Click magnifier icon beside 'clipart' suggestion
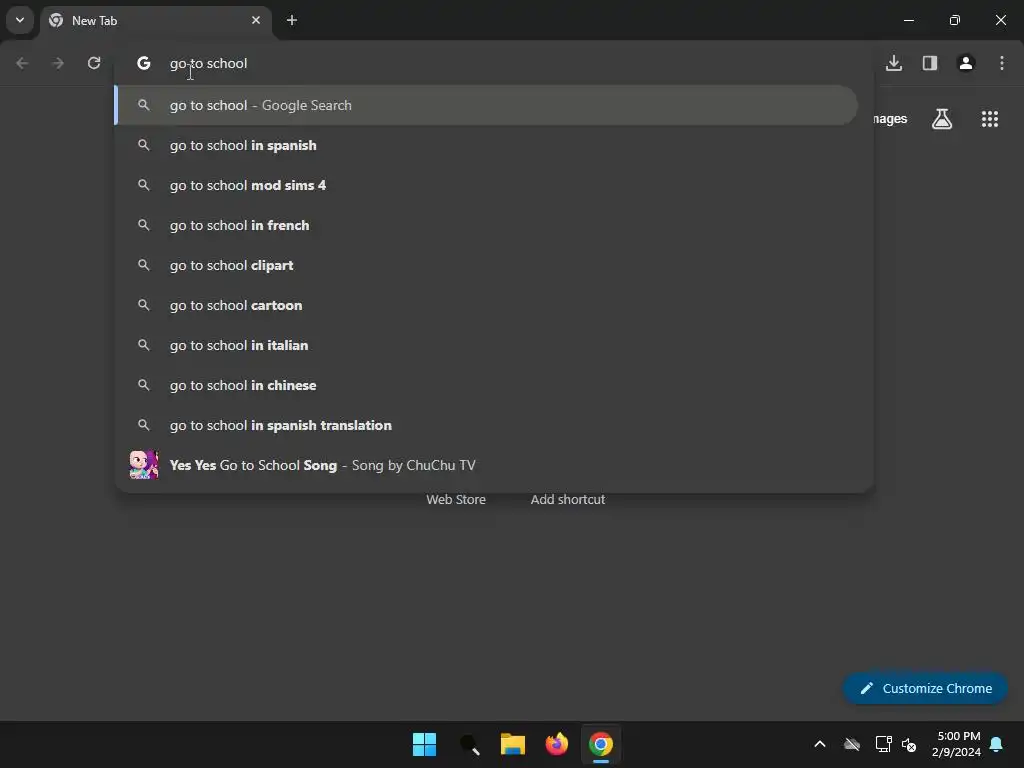The image size is (1024, 768). click(x=144, y=265)
